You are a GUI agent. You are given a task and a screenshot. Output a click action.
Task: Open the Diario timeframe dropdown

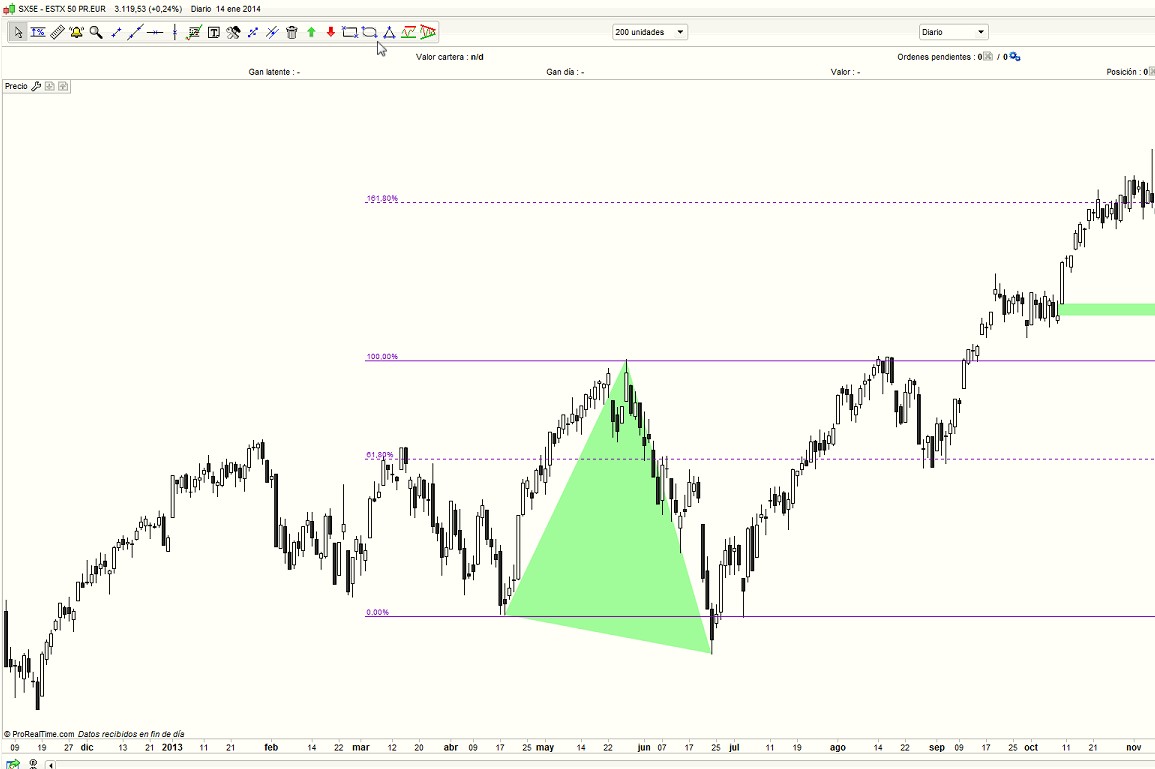953,32
